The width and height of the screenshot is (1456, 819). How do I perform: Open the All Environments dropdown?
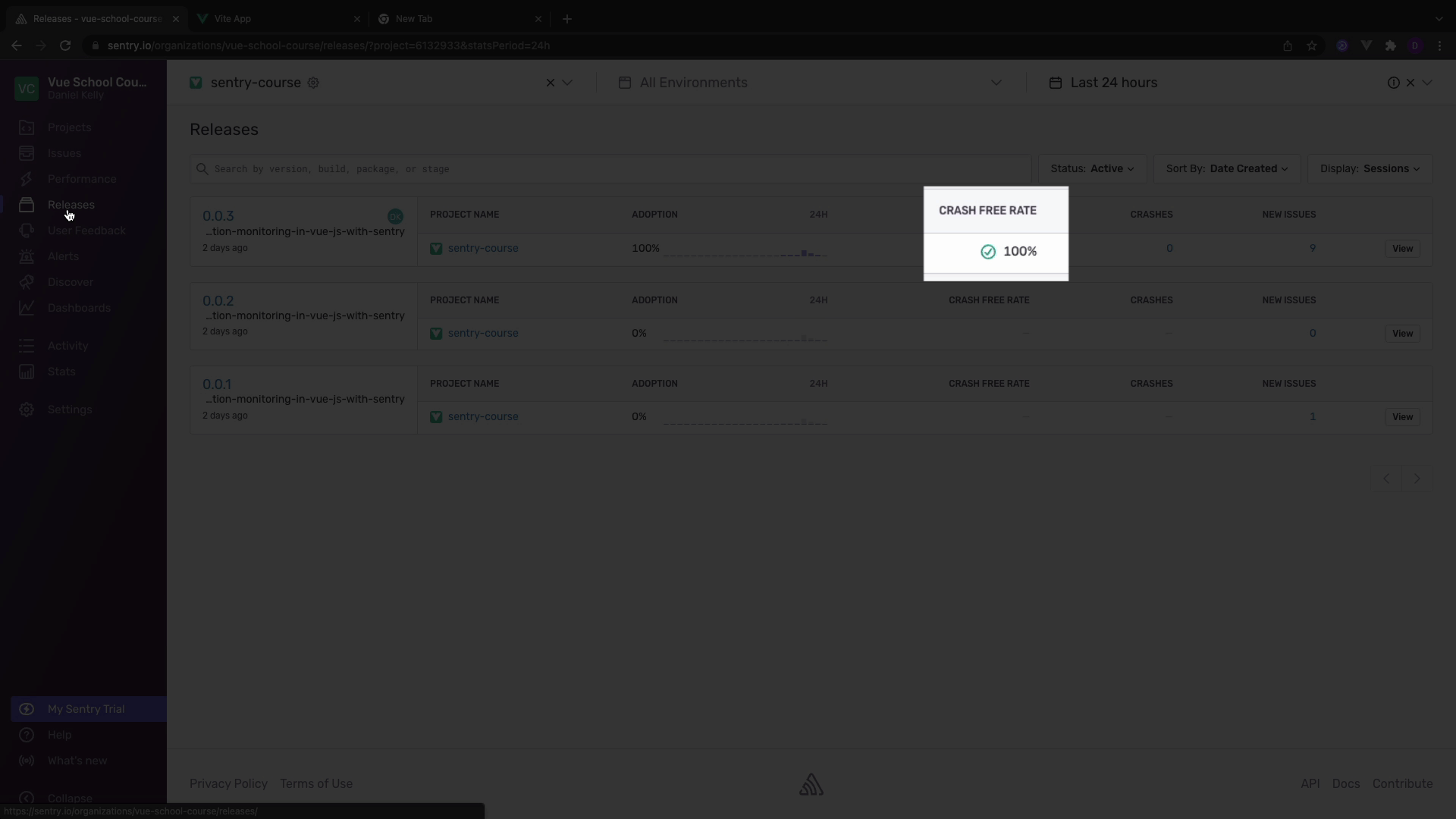click(x=810, y=83)
